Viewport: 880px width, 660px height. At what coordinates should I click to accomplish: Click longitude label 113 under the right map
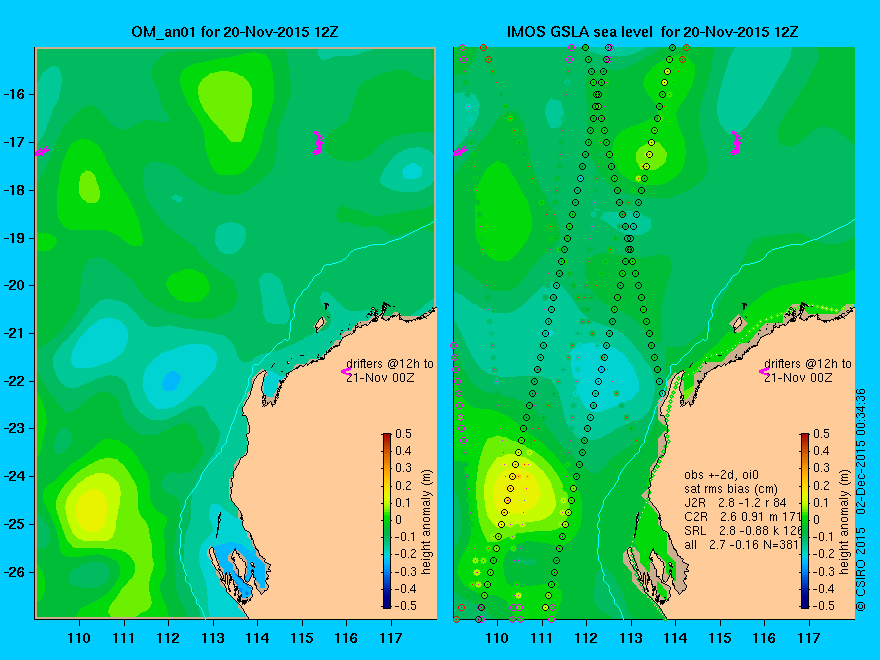coord(631,638)
